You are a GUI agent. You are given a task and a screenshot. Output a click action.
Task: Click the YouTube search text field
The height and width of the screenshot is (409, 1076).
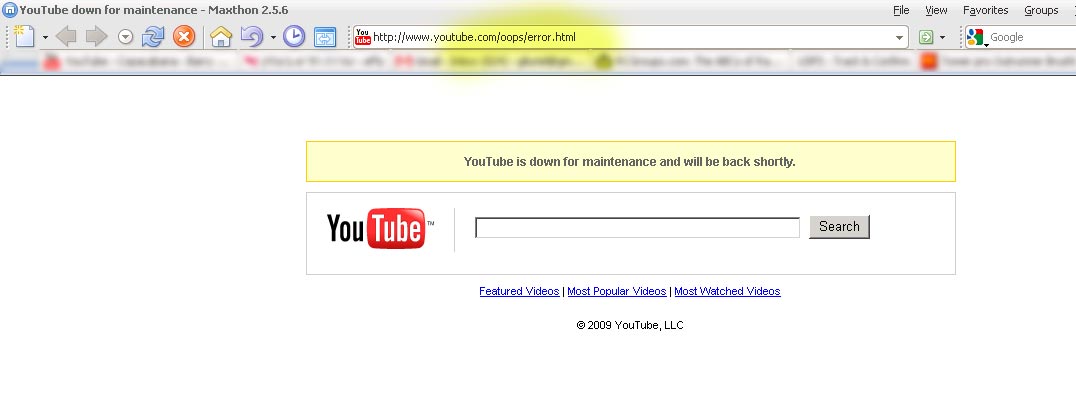638,227
